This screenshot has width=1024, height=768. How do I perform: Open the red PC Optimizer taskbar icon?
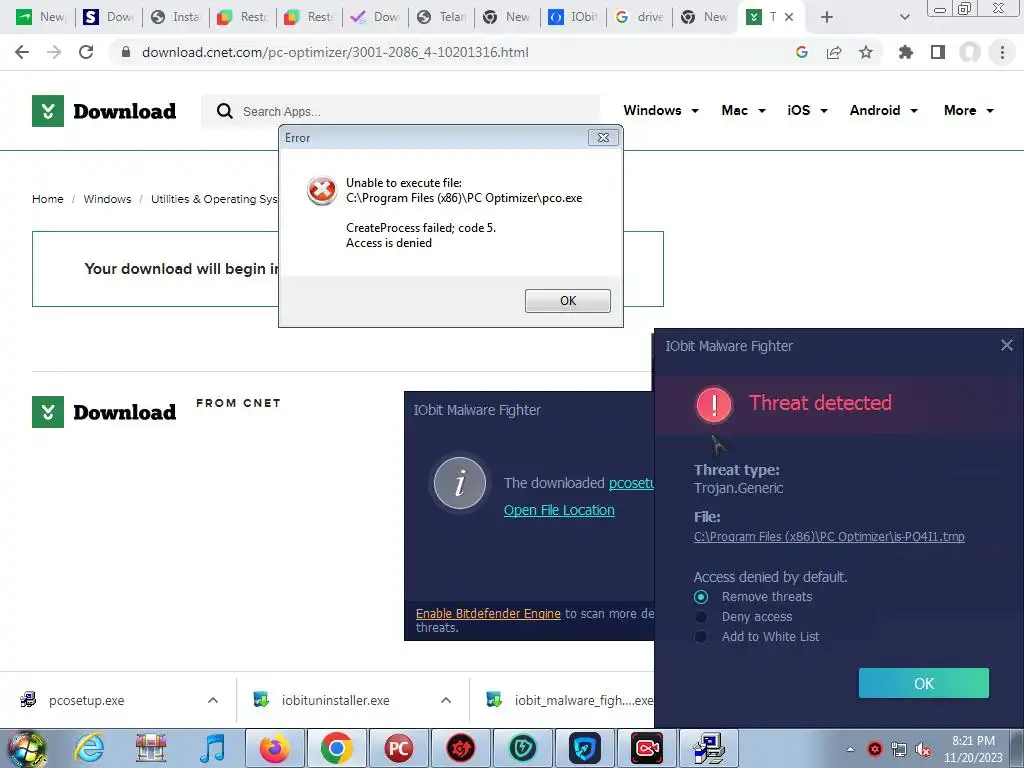(398, 748)
